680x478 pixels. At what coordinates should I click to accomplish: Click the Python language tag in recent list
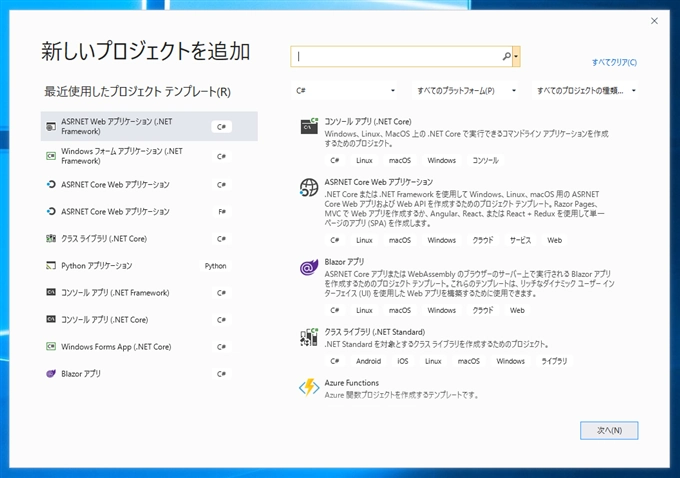[216, 266]
